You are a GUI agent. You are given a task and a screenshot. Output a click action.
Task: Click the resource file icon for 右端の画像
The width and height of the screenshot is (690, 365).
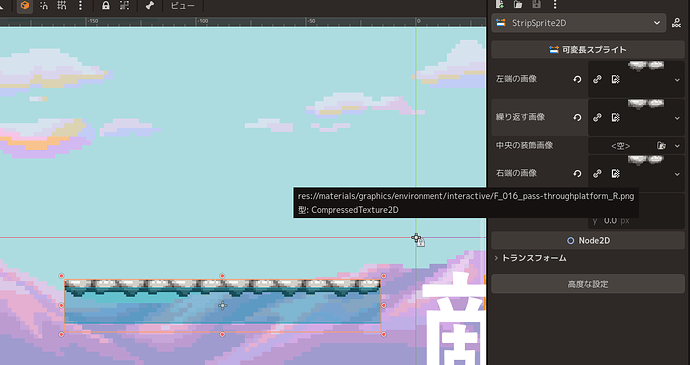(x=616, y=173)
